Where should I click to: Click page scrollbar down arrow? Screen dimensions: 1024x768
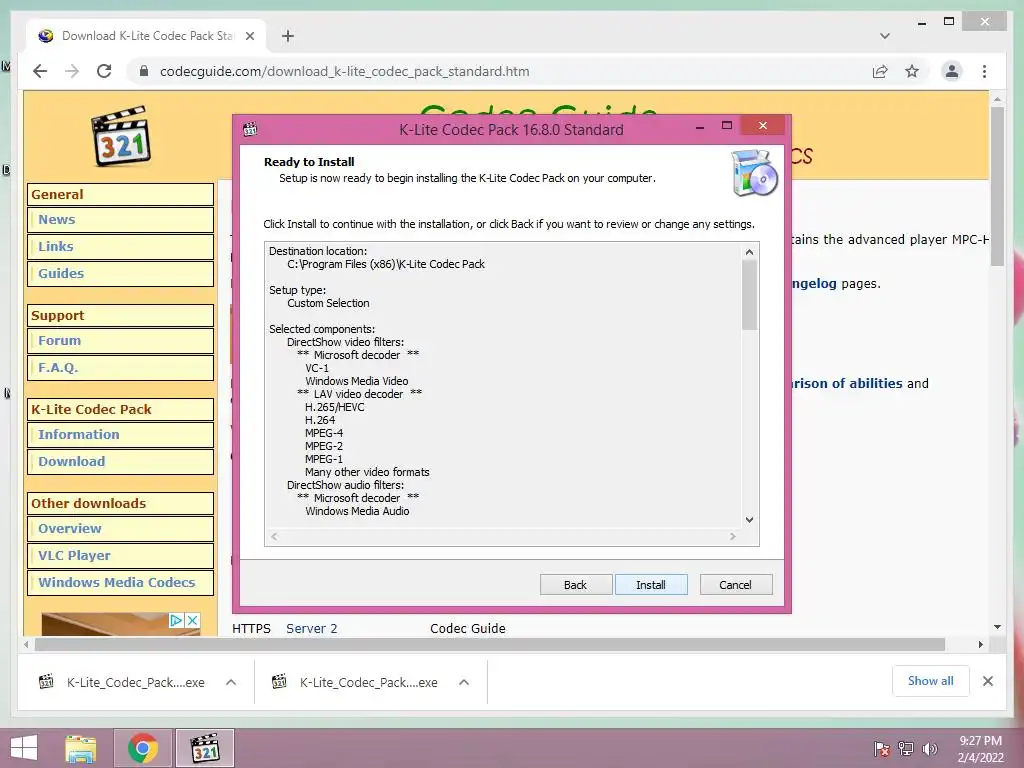(997, 627)
